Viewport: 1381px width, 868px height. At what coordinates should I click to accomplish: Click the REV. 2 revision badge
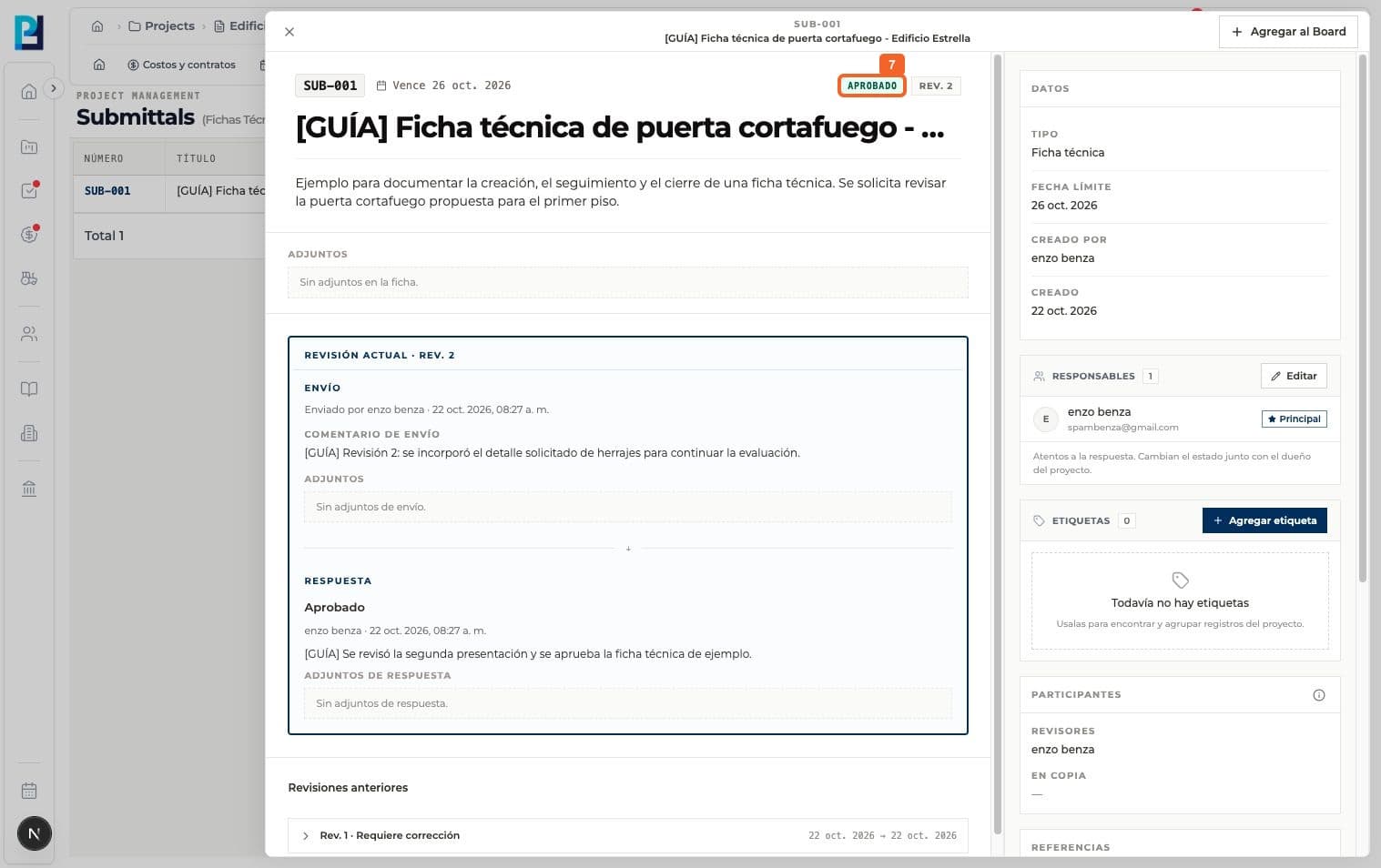pyautogui.click(x=936, y=86)
